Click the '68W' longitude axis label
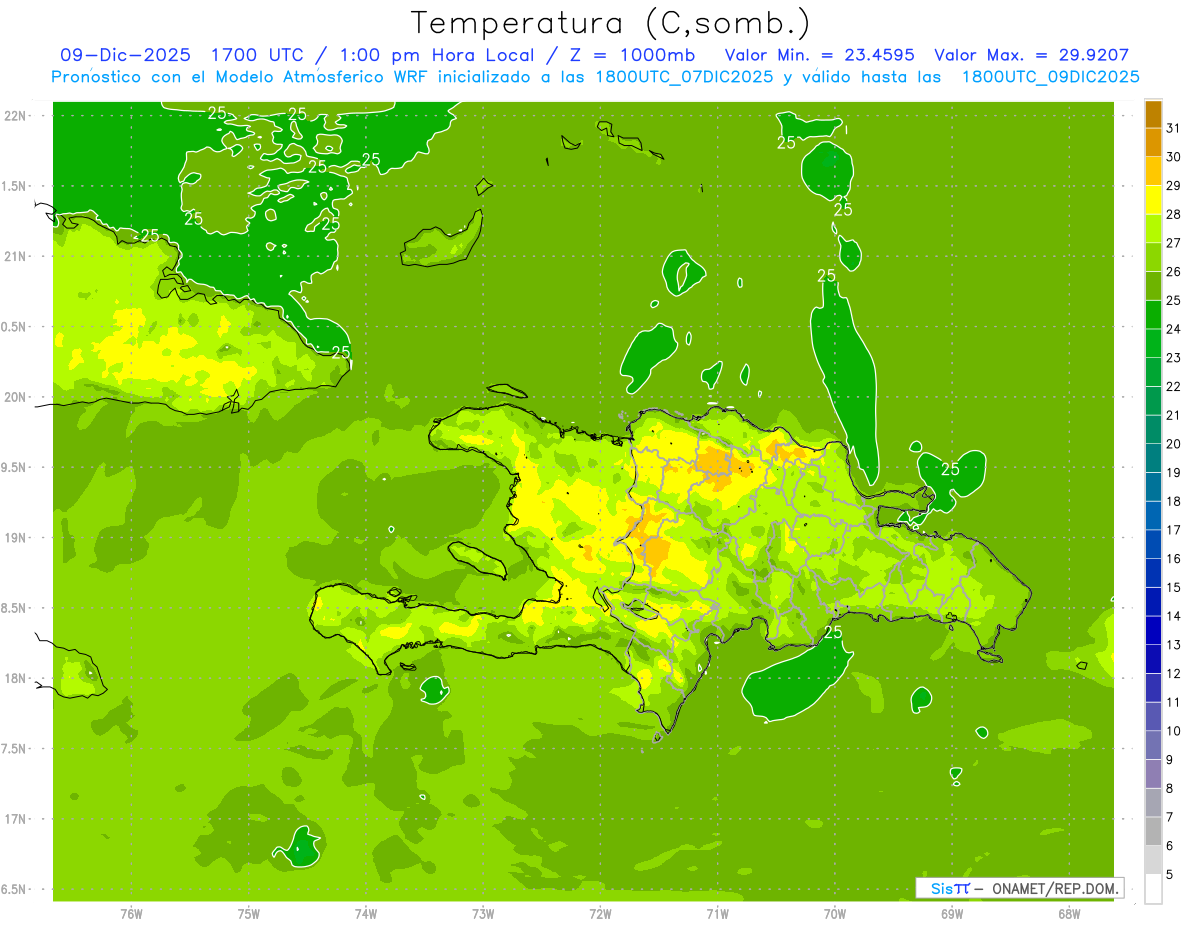 click(x=1069, y=913)
